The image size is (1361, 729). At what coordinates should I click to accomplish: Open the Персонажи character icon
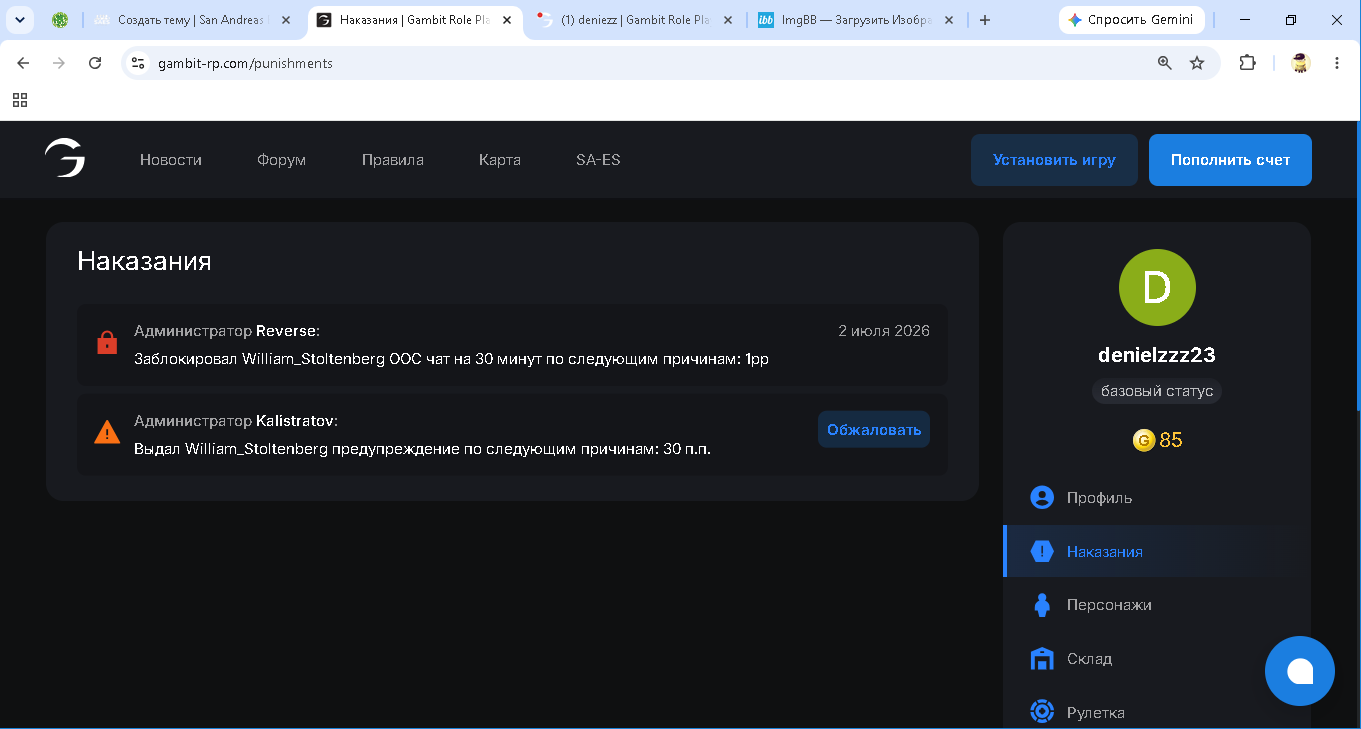[x=1042, y=605]
